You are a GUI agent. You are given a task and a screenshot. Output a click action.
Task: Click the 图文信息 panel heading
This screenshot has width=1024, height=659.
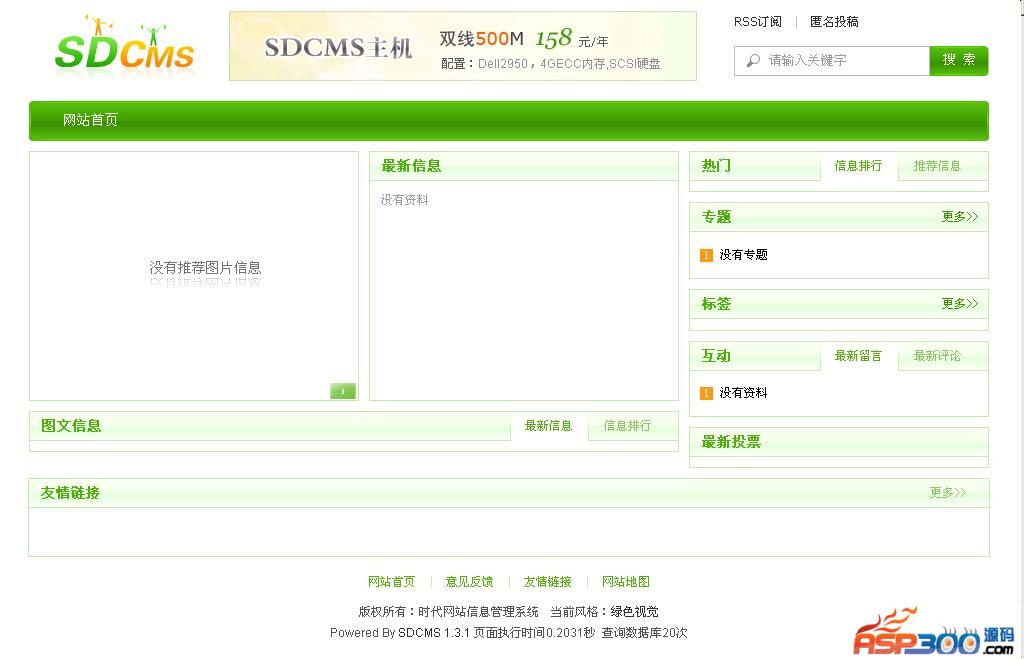pos(71,426)
